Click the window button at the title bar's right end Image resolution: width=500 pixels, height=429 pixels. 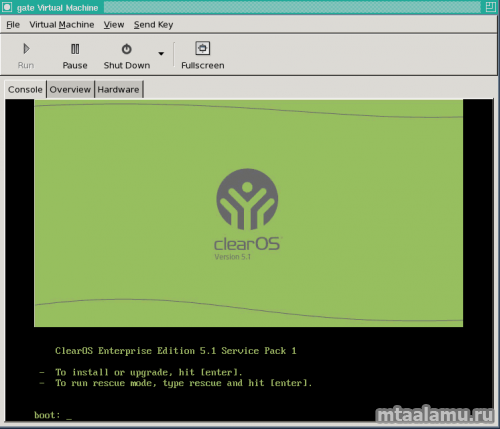click(490, 7)
